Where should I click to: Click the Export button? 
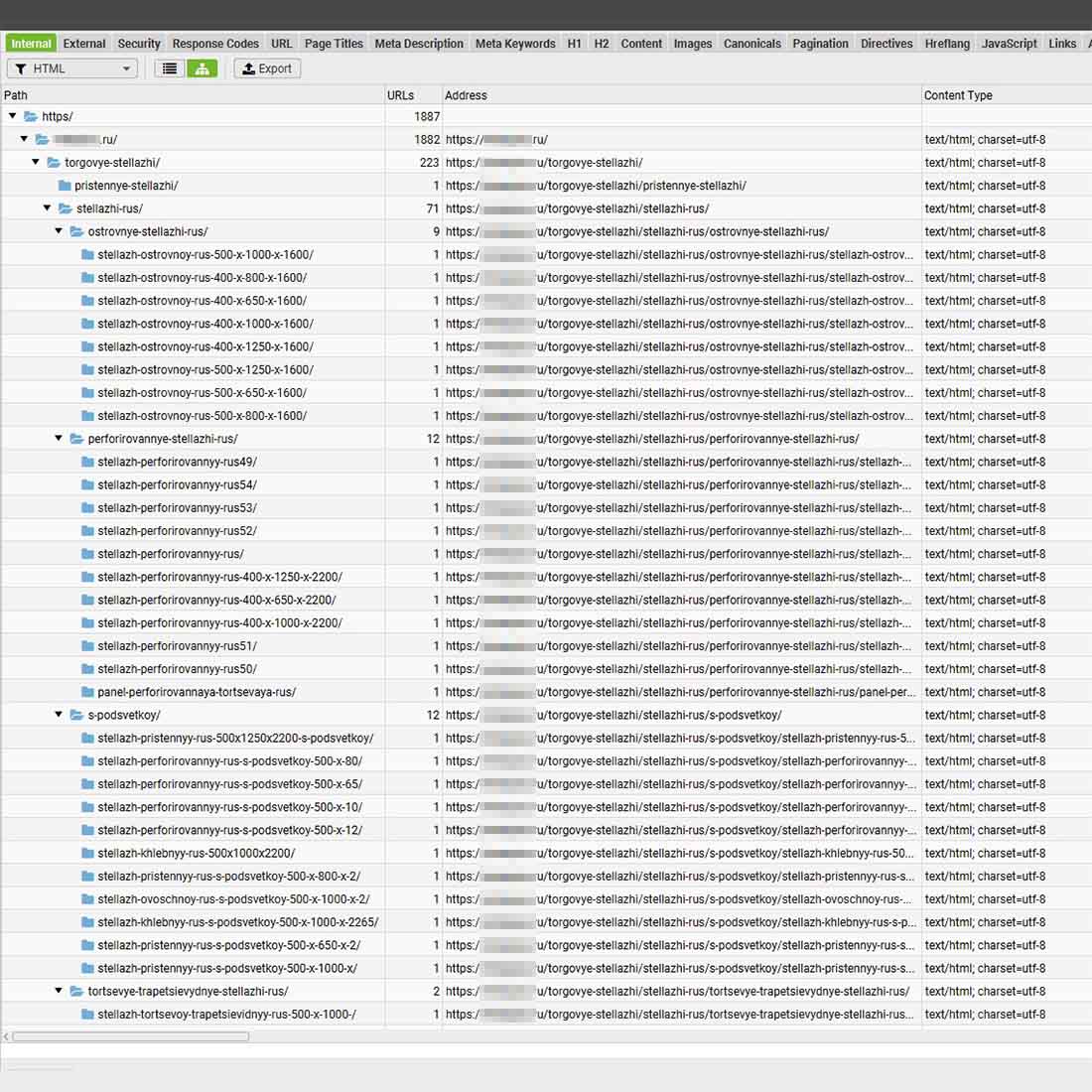pos(267,68)
